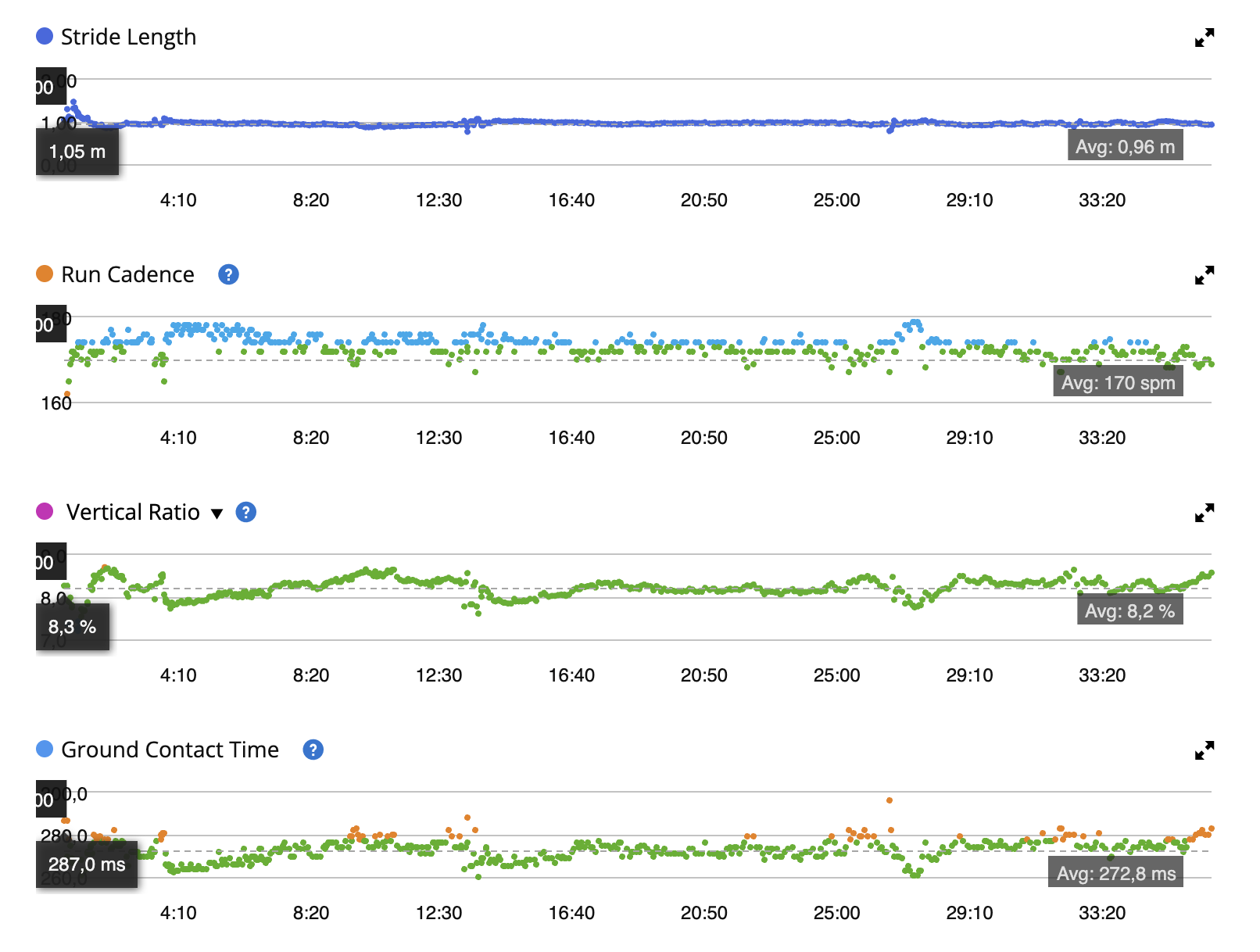Click the Ground Contact Time chart title
Screen dimensions: 1260x952
point(170,750)
